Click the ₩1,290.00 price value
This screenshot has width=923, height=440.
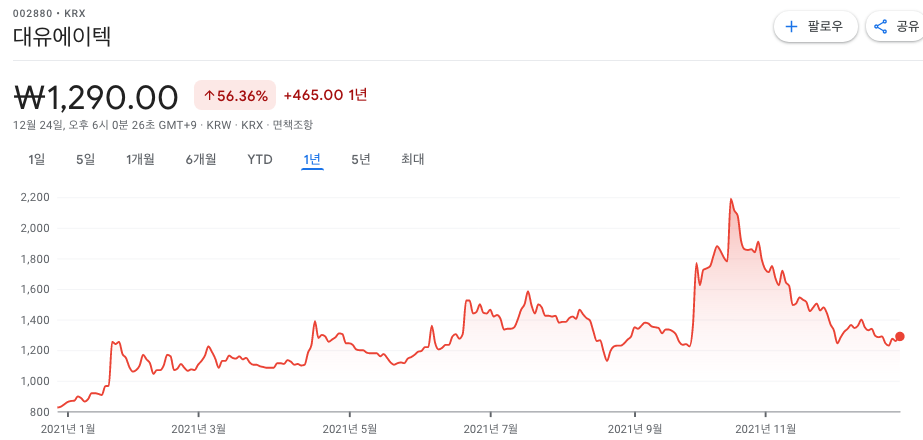(95, 97)
